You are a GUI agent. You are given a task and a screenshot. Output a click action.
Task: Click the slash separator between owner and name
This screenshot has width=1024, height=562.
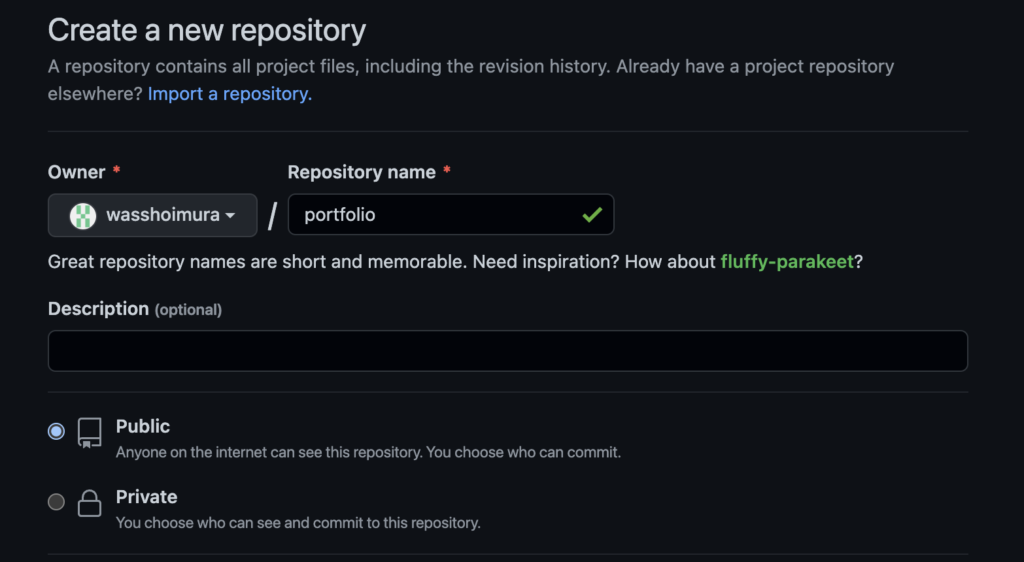point(272,215)
